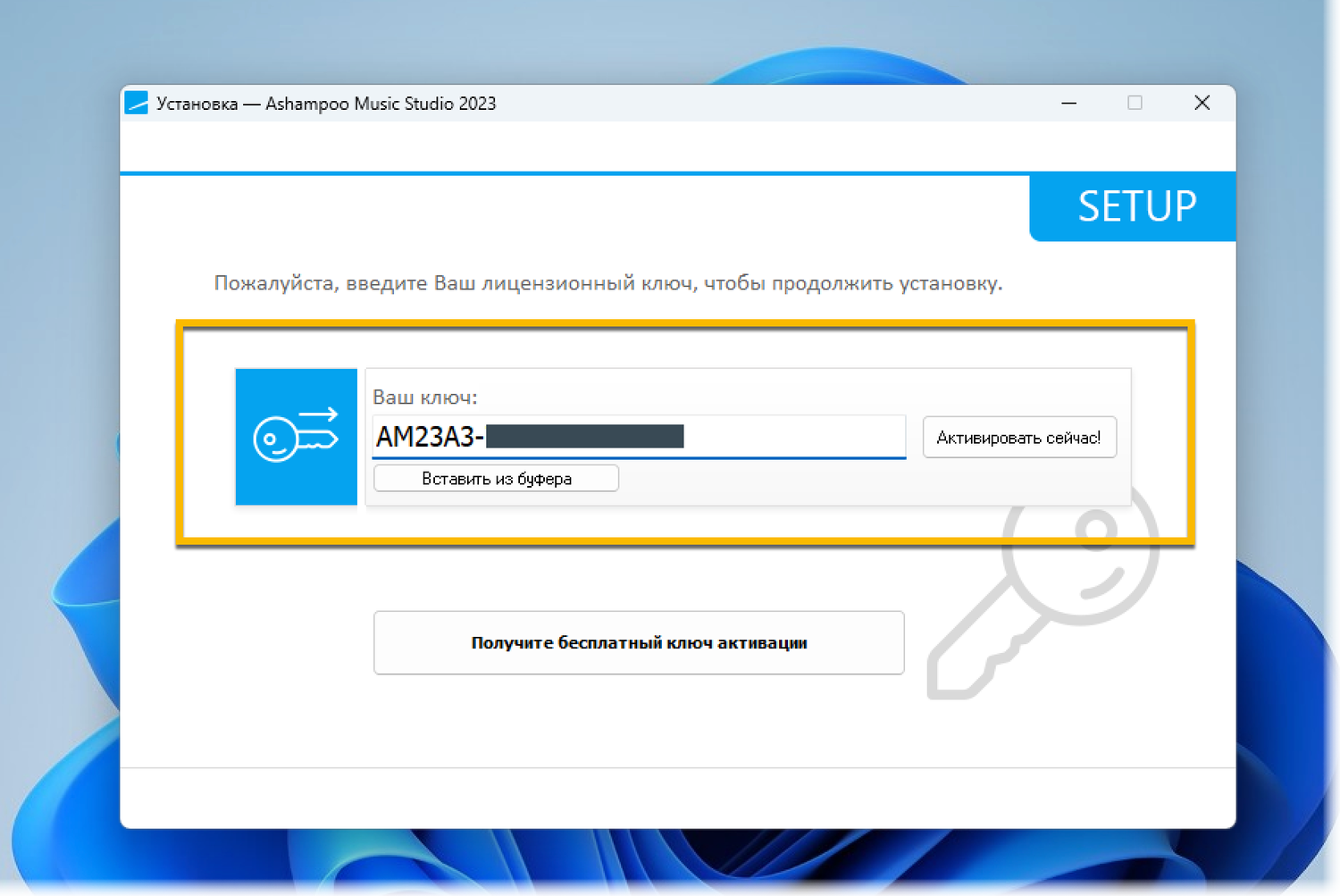Screen dimensions: 1340x896
Task: Click the disabled maximize button in the title bar
Action: coord(1135,104)
